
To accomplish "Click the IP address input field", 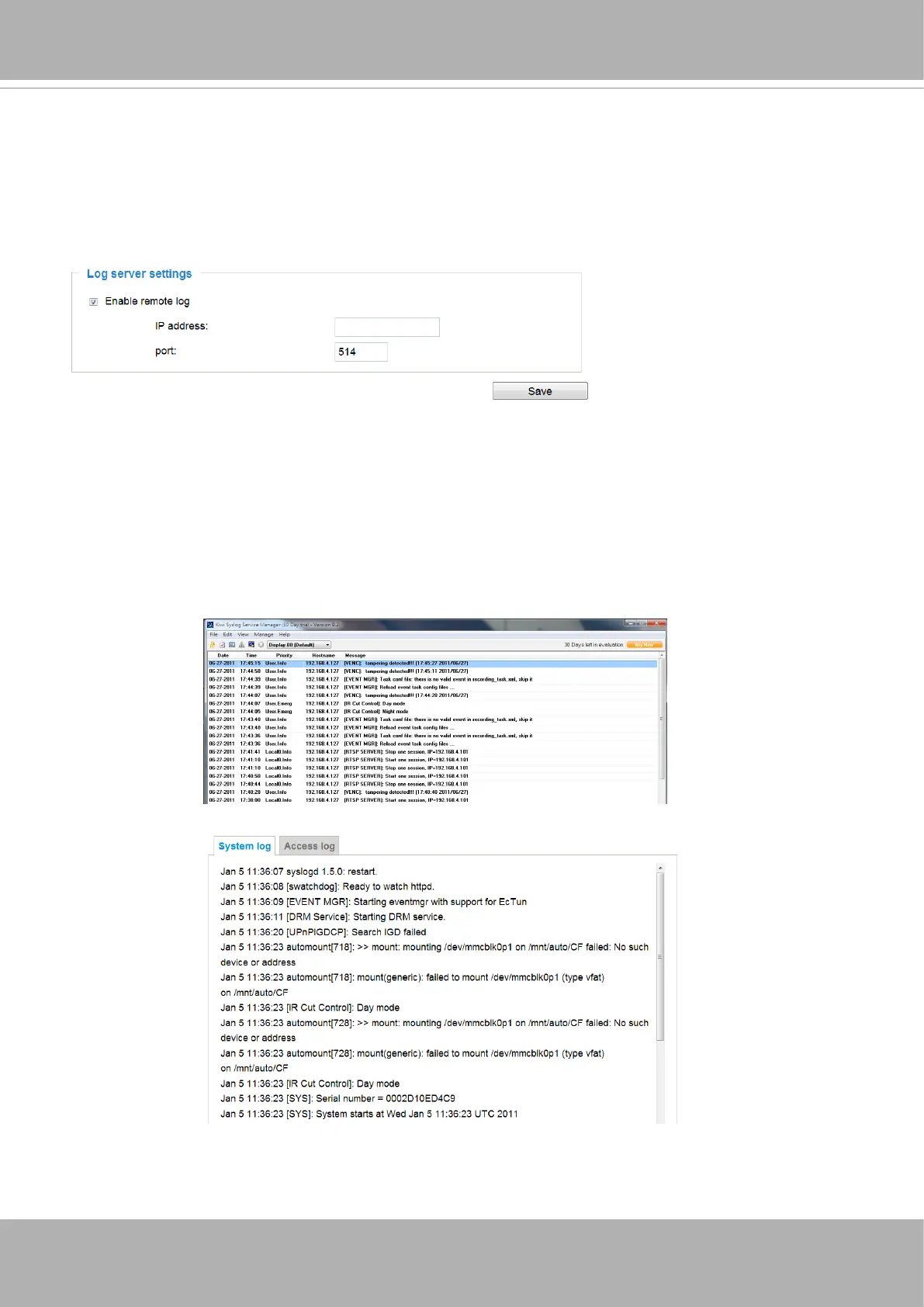I will click(x=387, y=327).
